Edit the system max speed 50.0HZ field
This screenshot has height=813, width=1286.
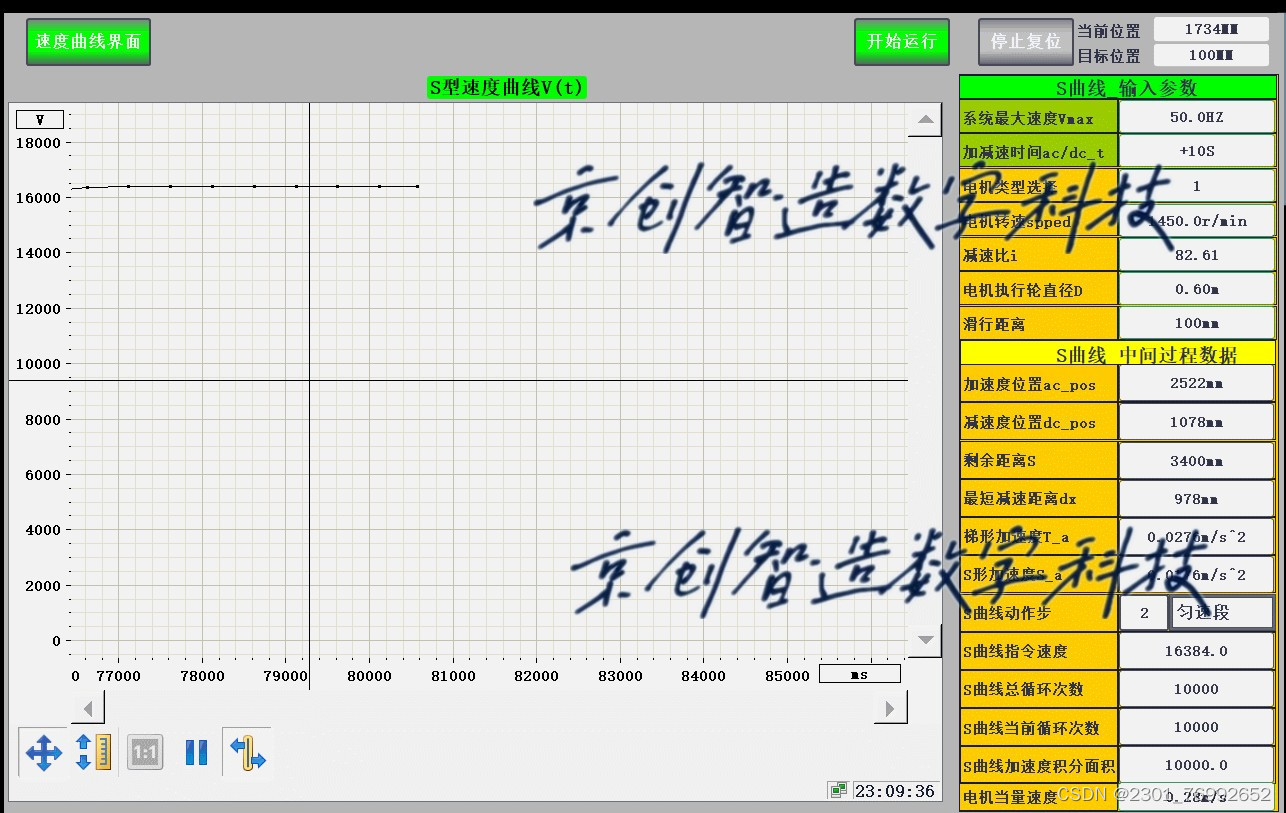[x=1197, y=117]
